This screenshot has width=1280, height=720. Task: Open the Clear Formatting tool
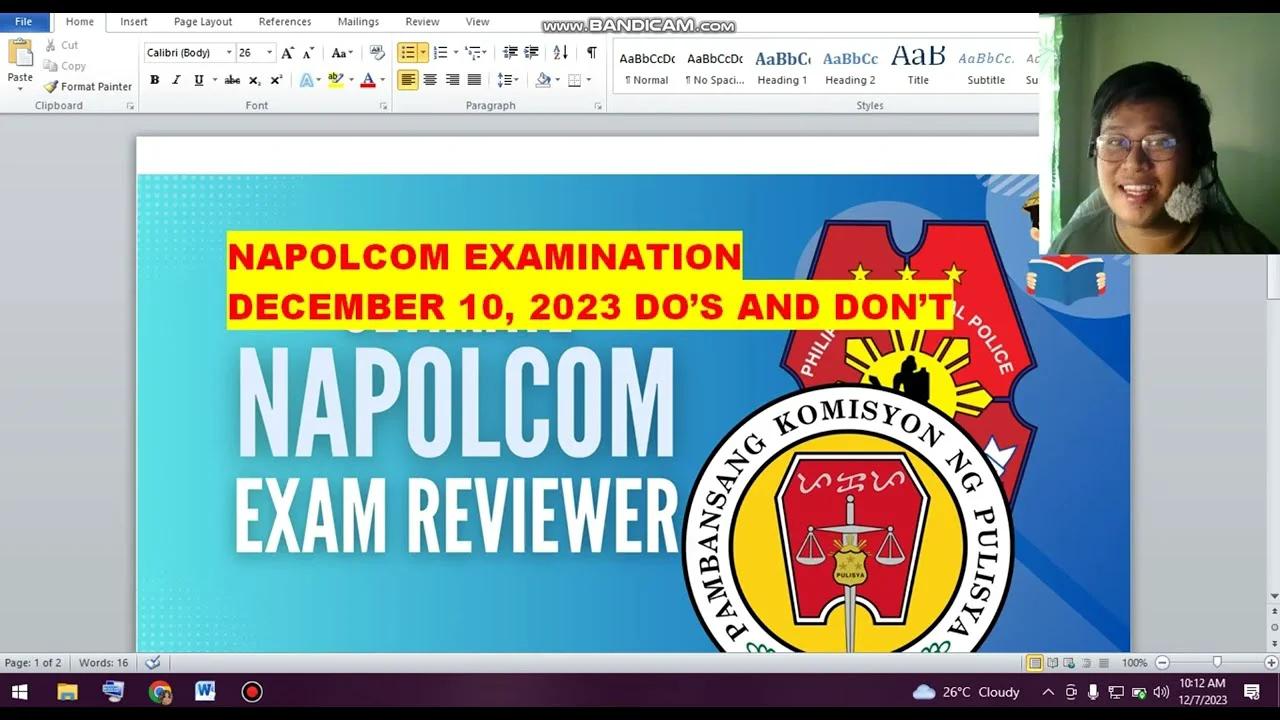pos(376,52)
